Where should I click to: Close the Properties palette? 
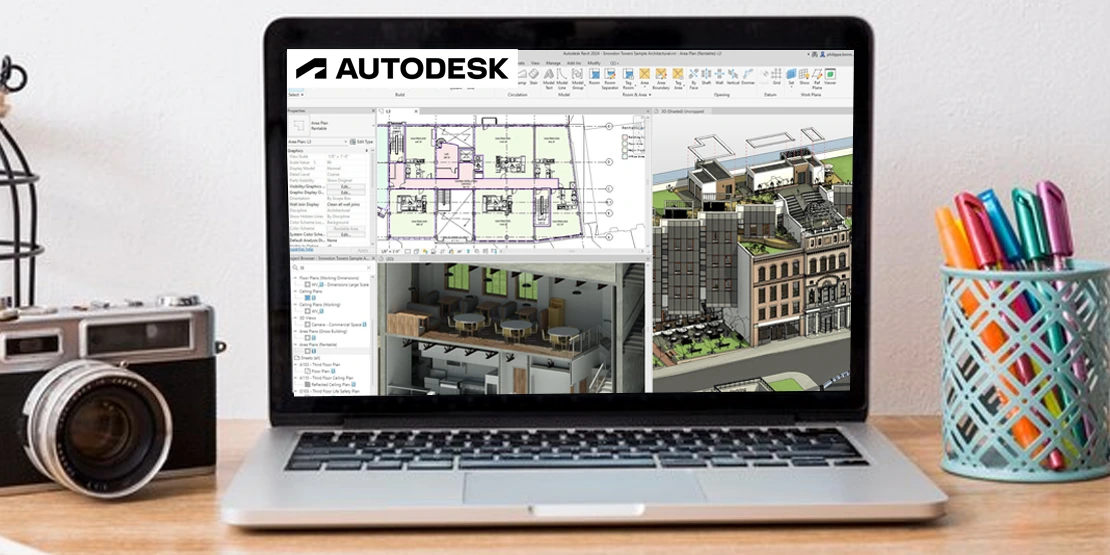point(373,110)
